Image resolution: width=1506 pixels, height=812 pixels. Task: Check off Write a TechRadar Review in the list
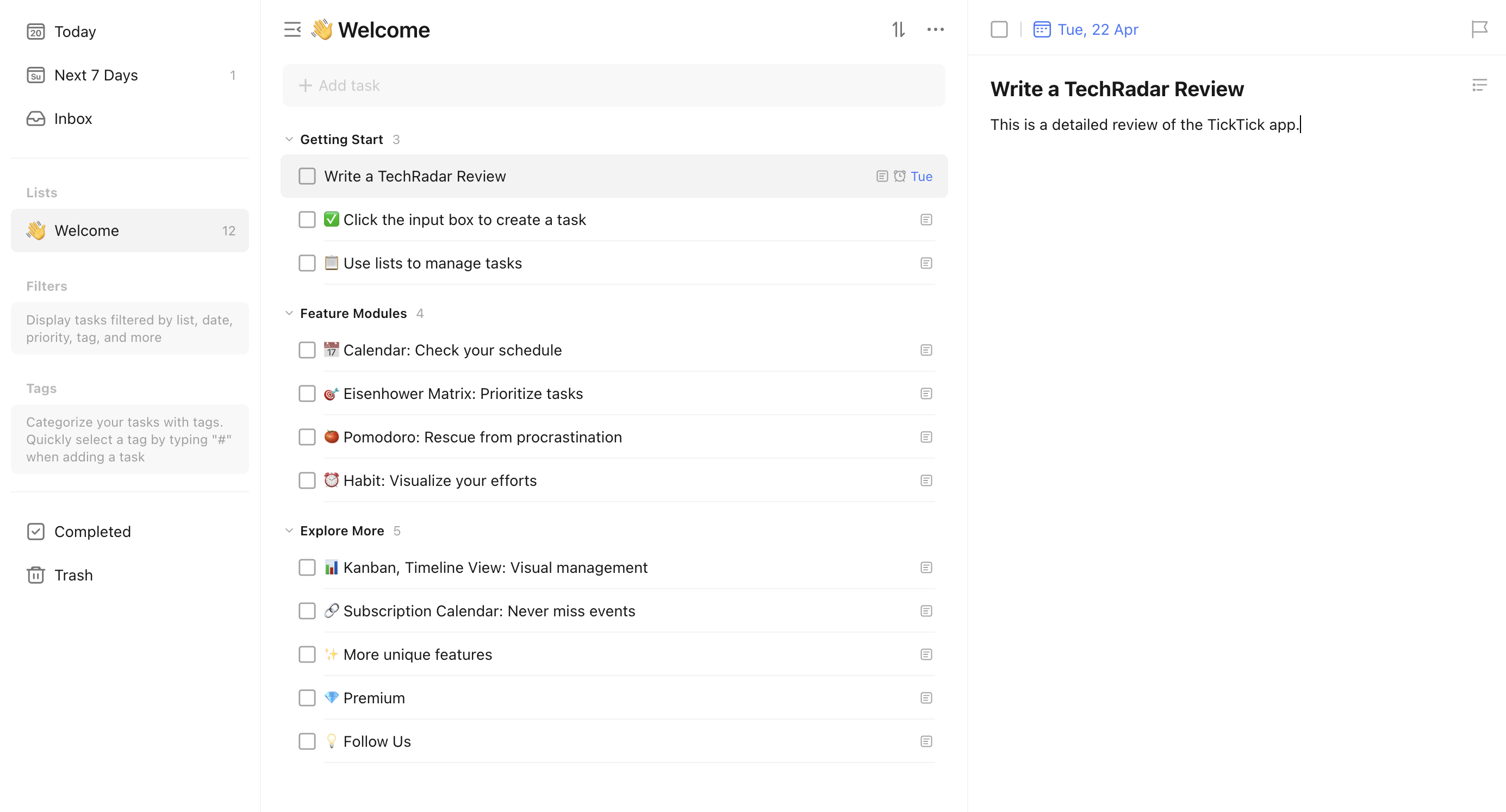[x=307, y=176]
